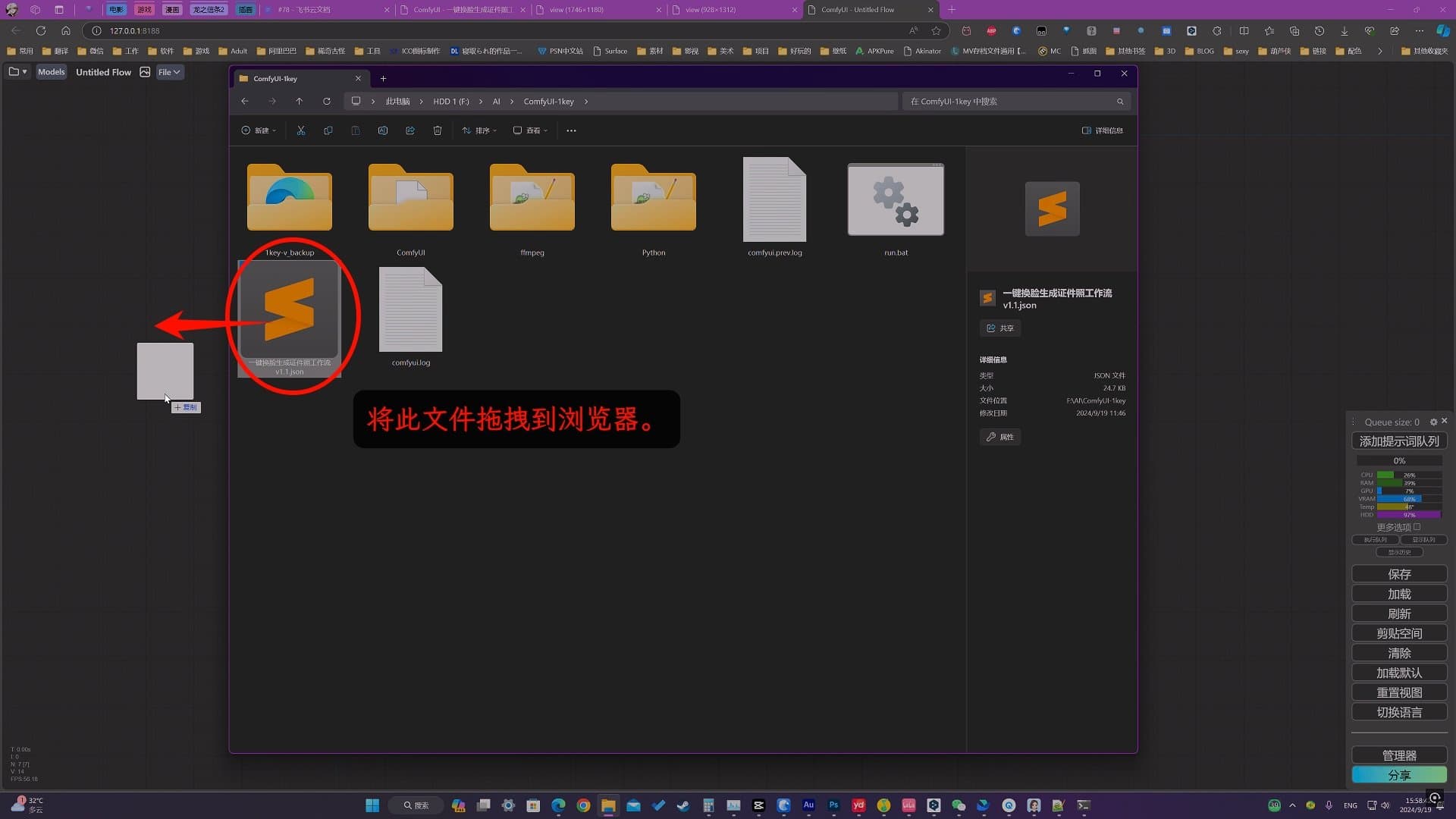This screenshot has height=819, width=1456.
Task: Open the queue panel settings gear icon
Action: click(1434, 422)
